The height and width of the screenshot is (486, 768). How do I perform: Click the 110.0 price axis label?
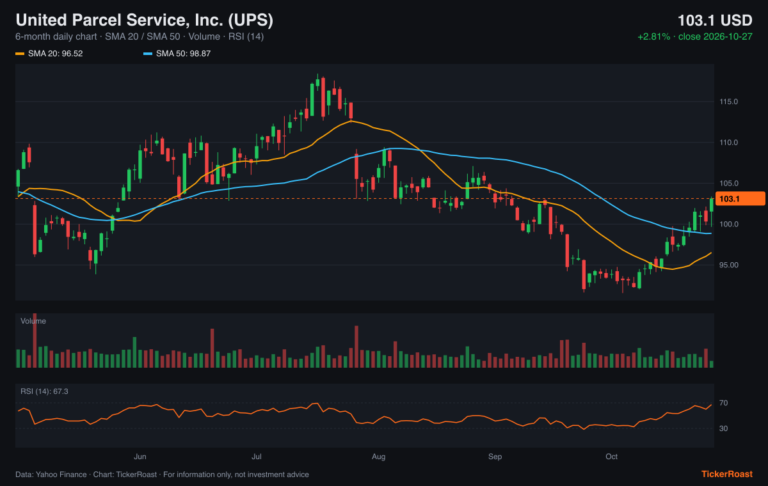(x=728, y=143)
